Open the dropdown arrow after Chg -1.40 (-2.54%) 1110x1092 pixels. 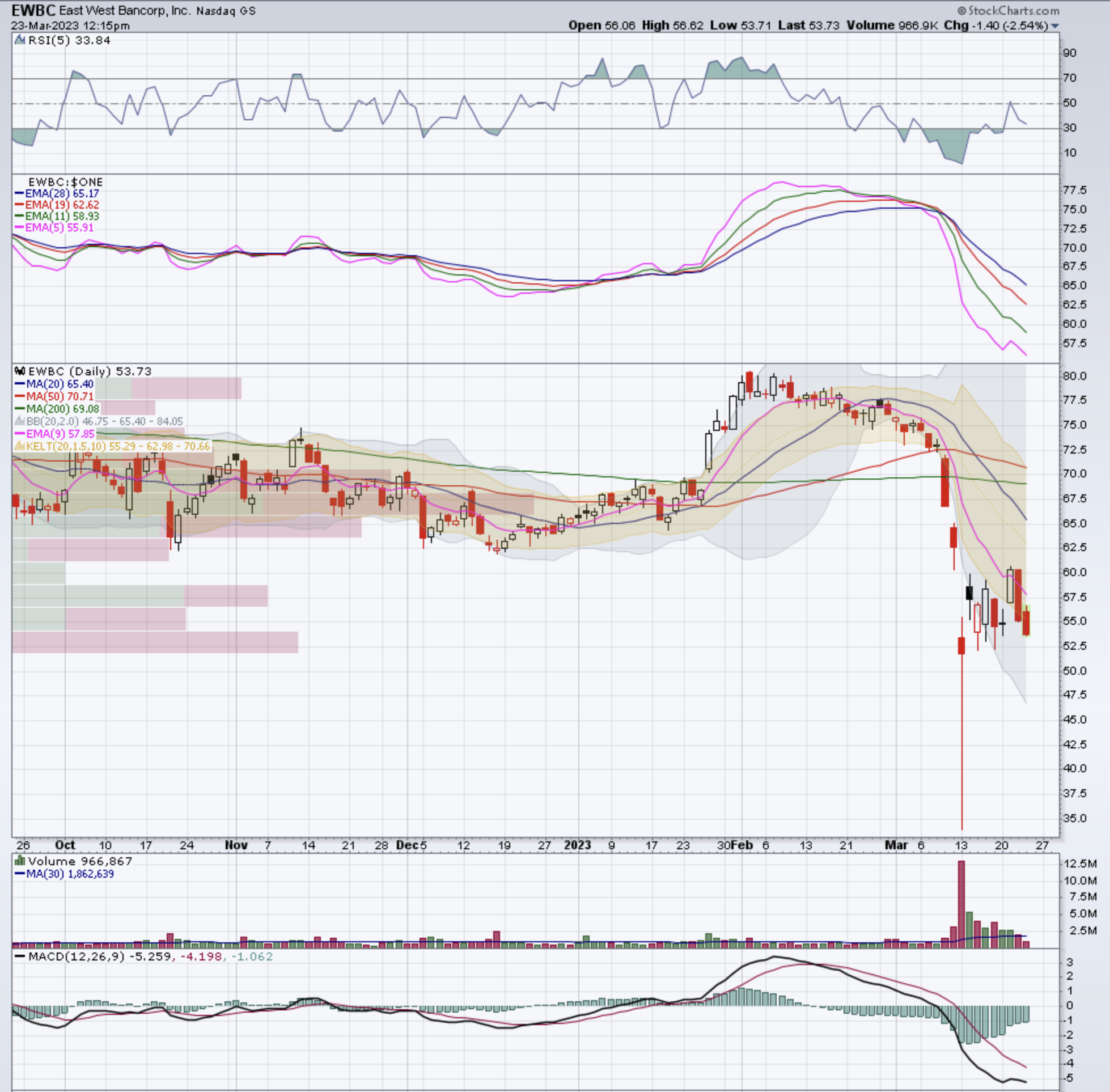click(x=1055, y=26)
